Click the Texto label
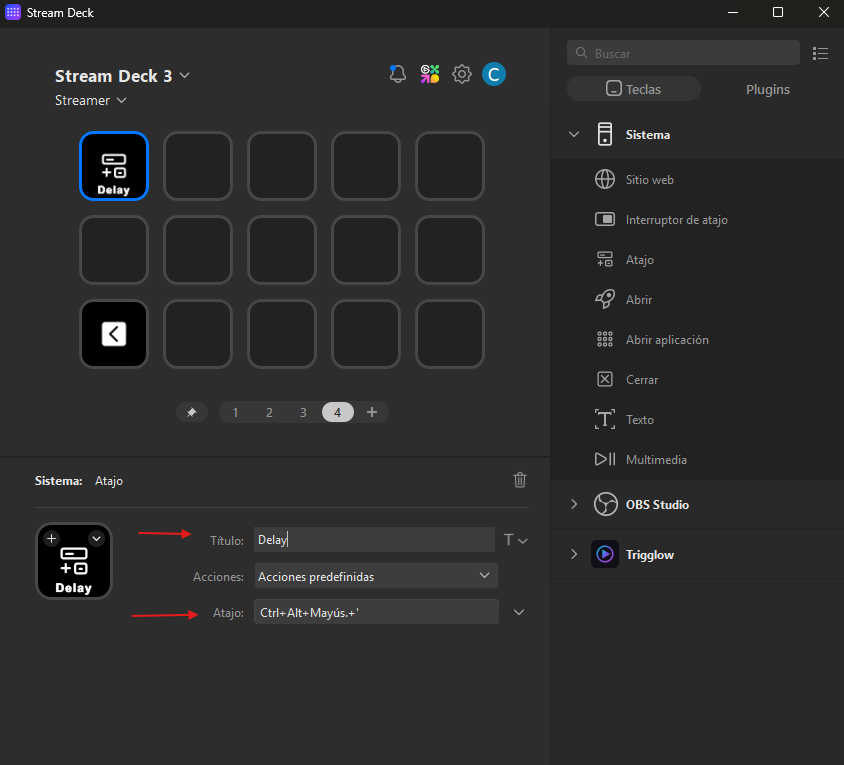The image size is (844, 765). pyautogui.click(x=639, y=419)
